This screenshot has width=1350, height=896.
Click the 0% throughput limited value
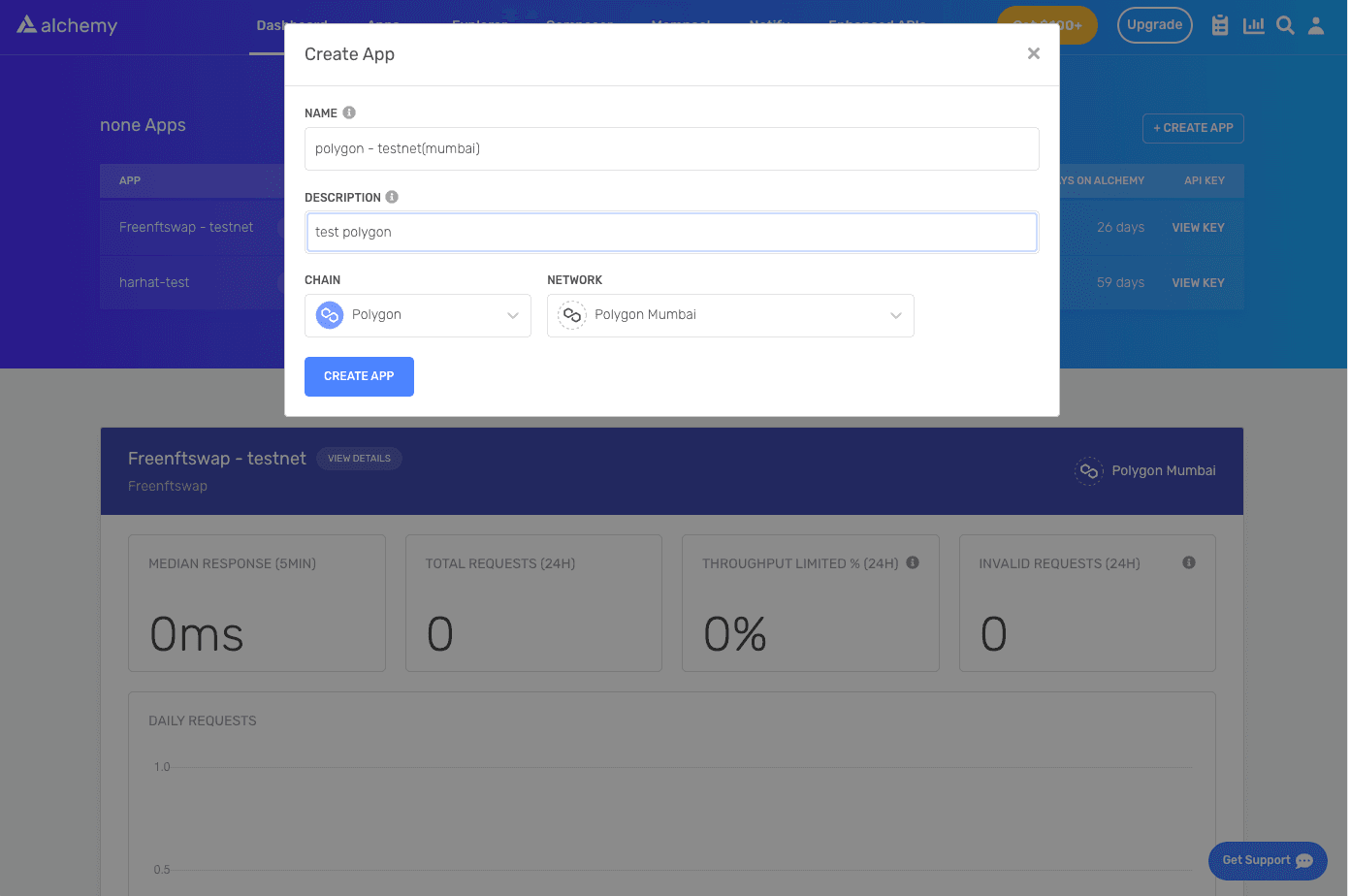[x=735, y=635]
